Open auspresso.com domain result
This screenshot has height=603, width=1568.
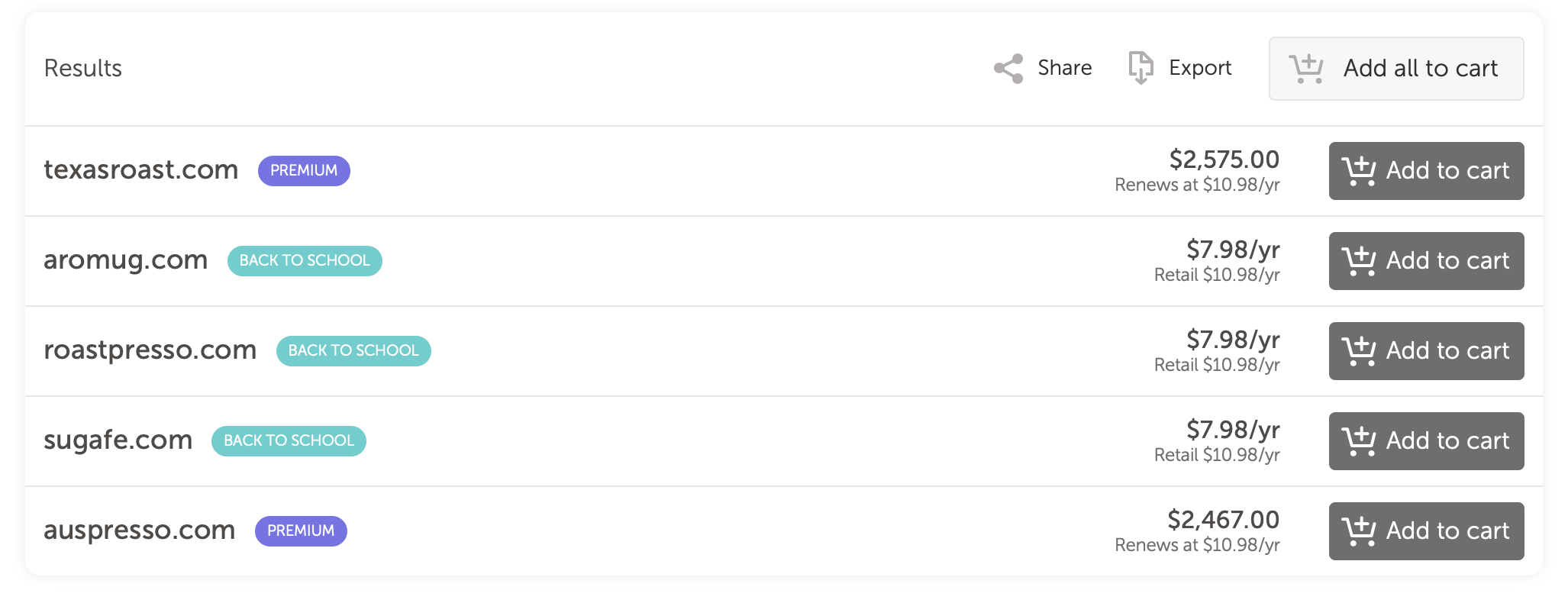point(140,530)
